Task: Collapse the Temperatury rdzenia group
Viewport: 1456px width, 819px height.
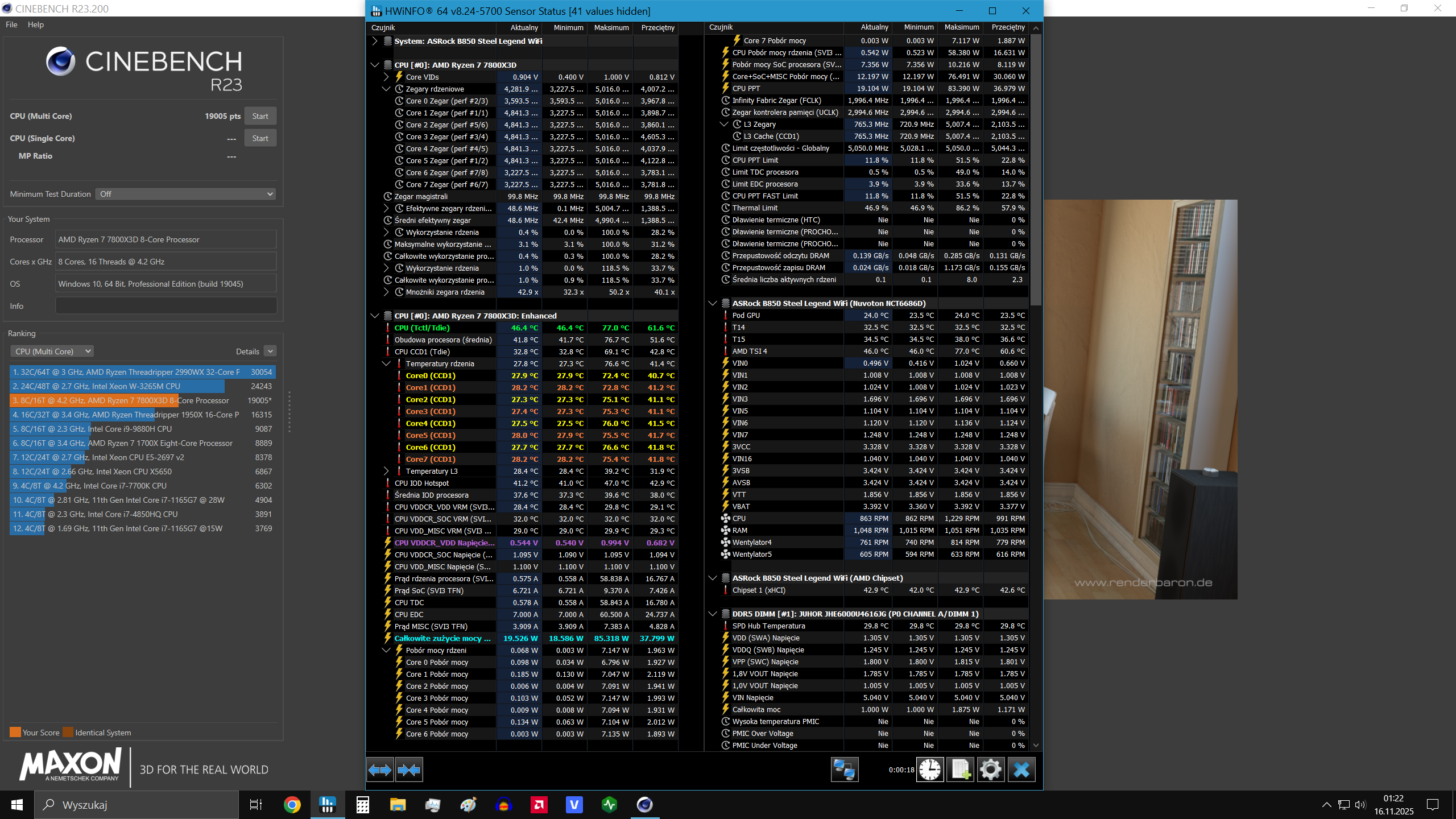Action: [x=386, y=363]
